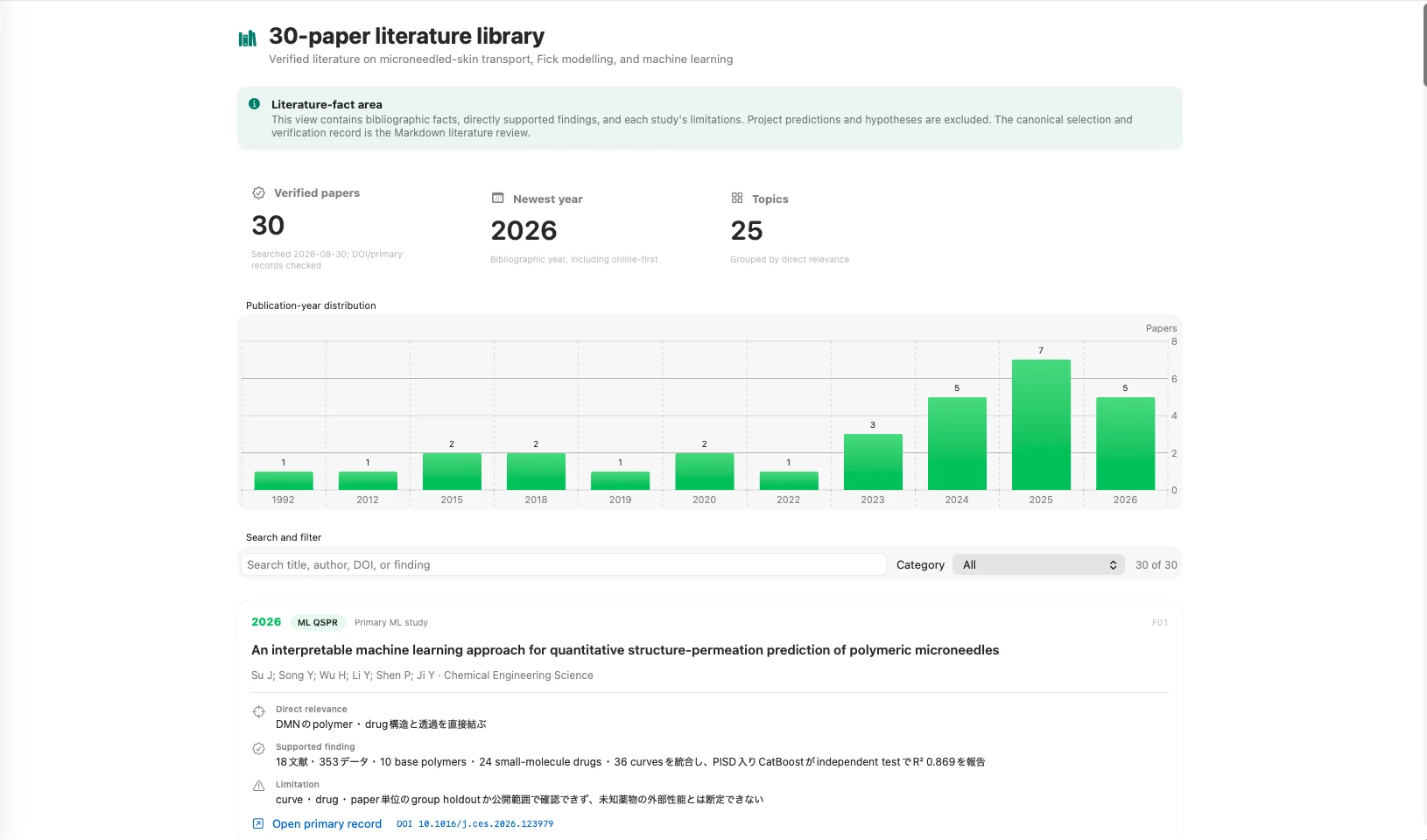Viewport: 1427px width, 840px height.
Task: Click the 'Primary ML study' label
Action: coord(391,623)
